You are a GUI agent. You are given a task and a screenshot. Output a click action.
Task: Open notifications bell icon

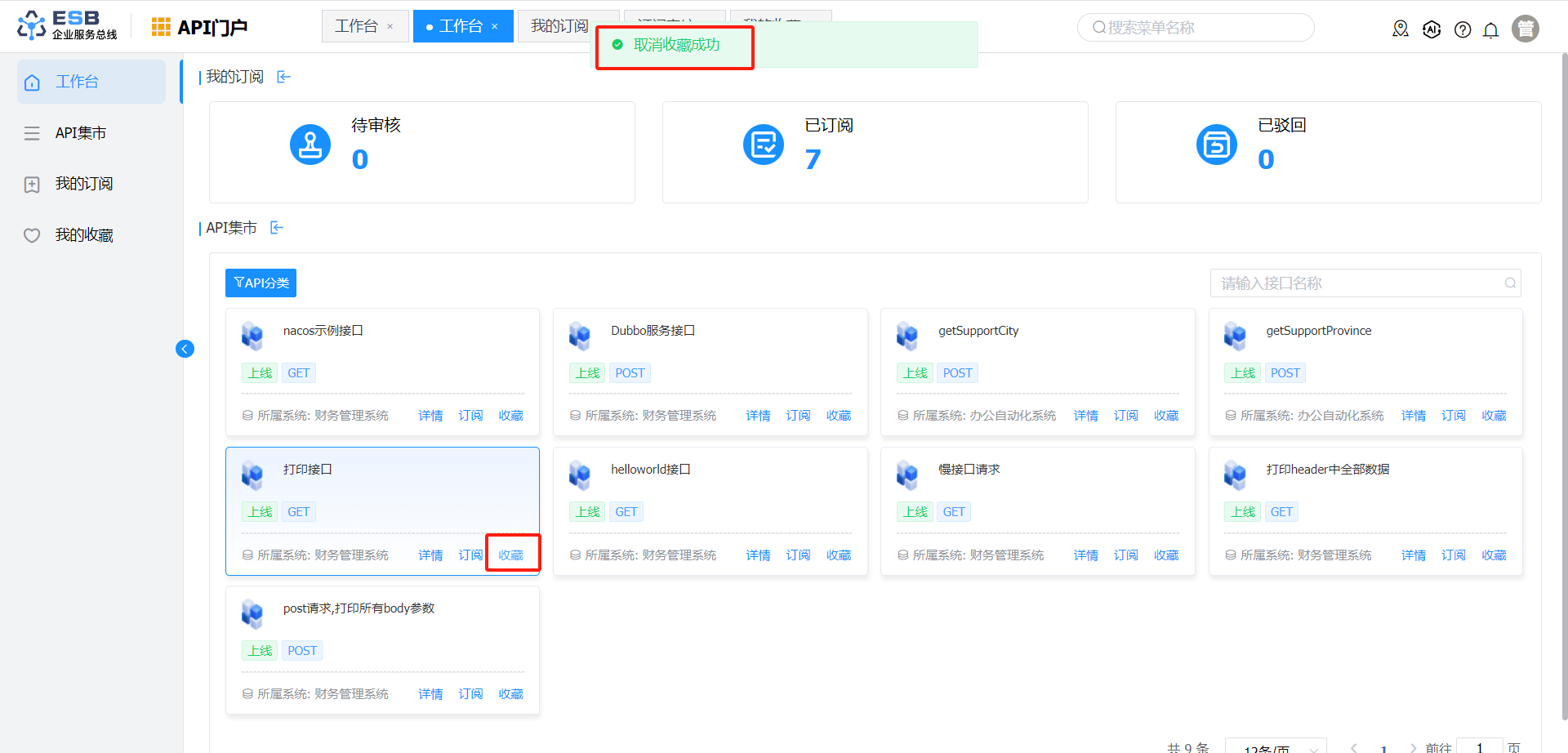coord(1490,29)
